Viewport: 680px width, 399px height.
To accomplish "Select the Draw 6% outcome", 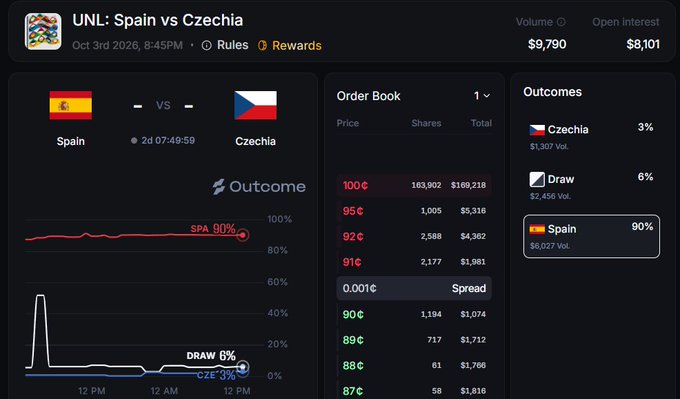I will click(592, 186).
